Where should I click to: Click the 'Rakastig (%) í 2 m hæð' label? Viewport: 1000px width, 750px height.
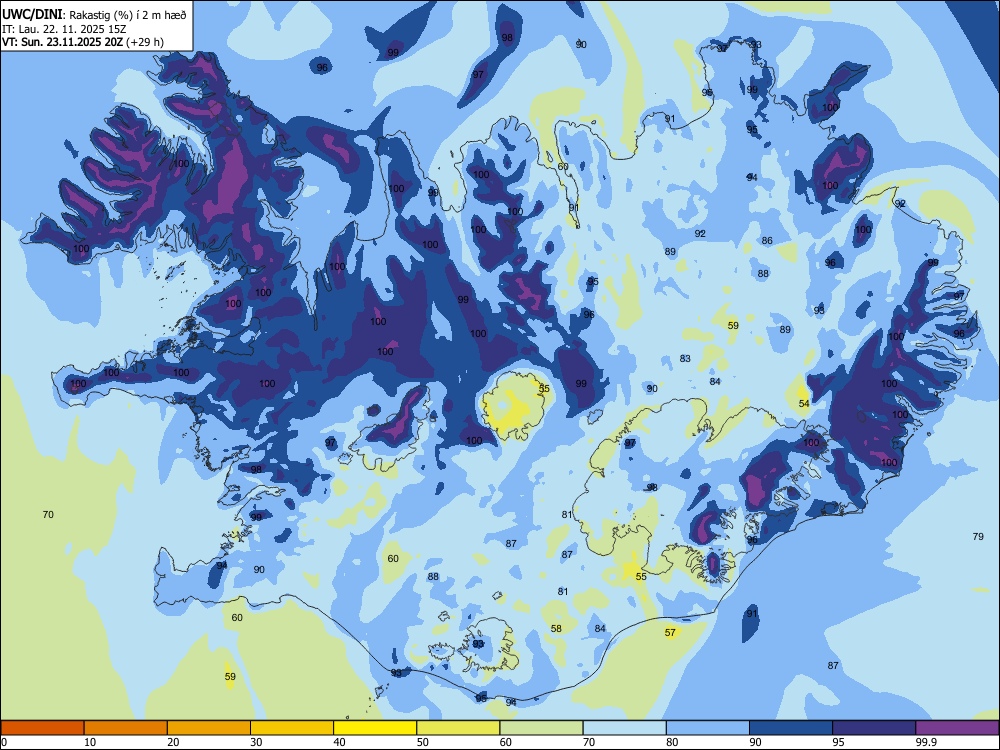coord(128,15)
